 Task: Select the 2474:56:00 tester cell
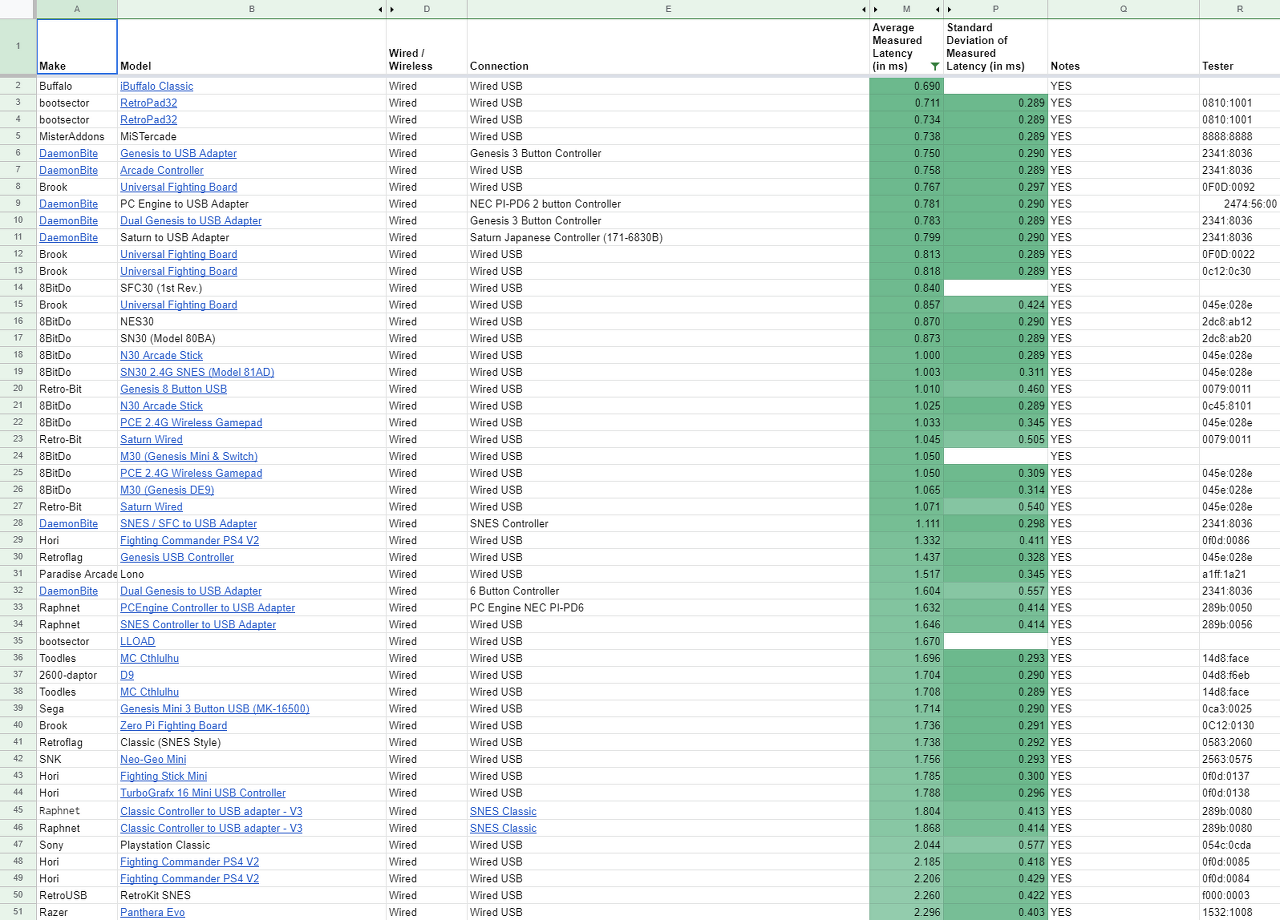(1239, 204)
